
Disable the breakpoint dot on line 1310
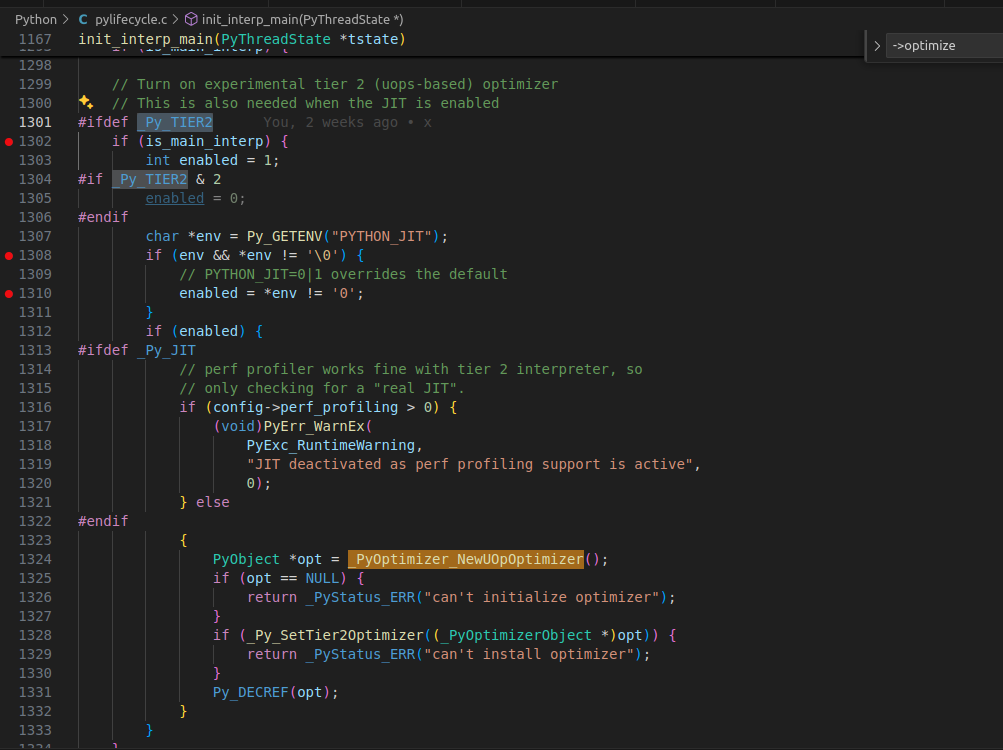(x=9, y=294)
